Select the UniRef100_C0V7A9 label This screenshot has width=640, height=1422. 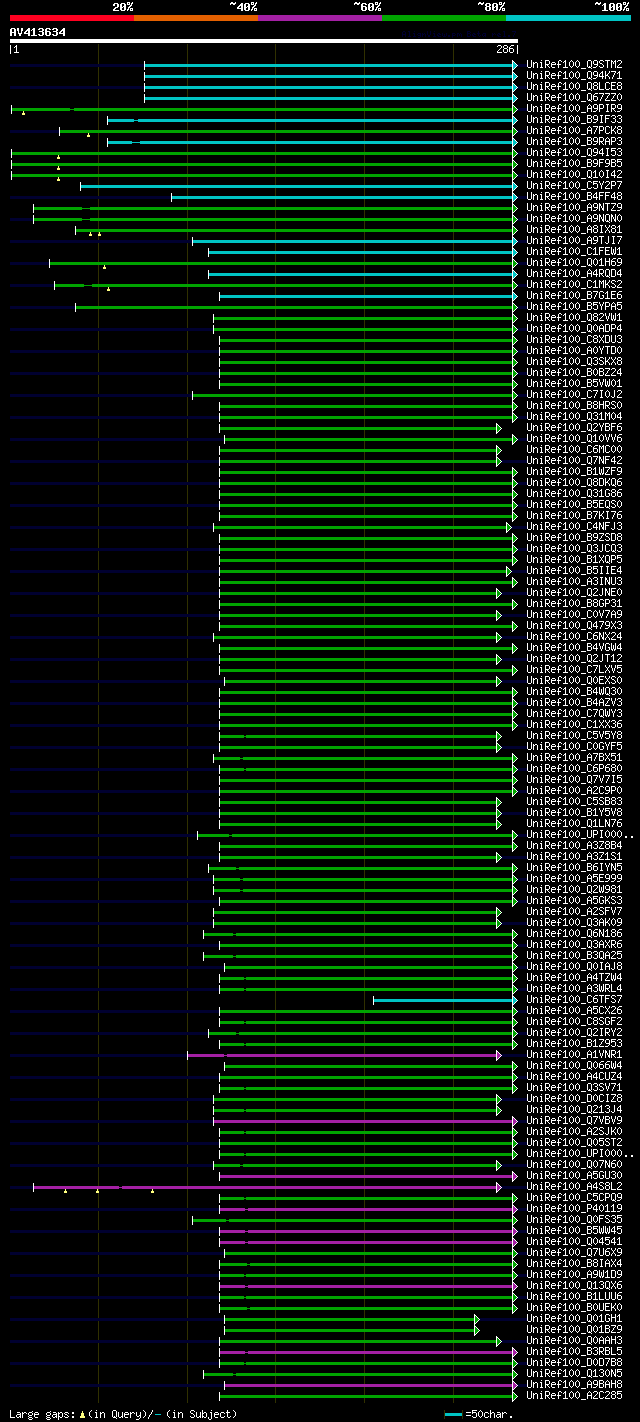pyautogui.click(x=574, y=615)
